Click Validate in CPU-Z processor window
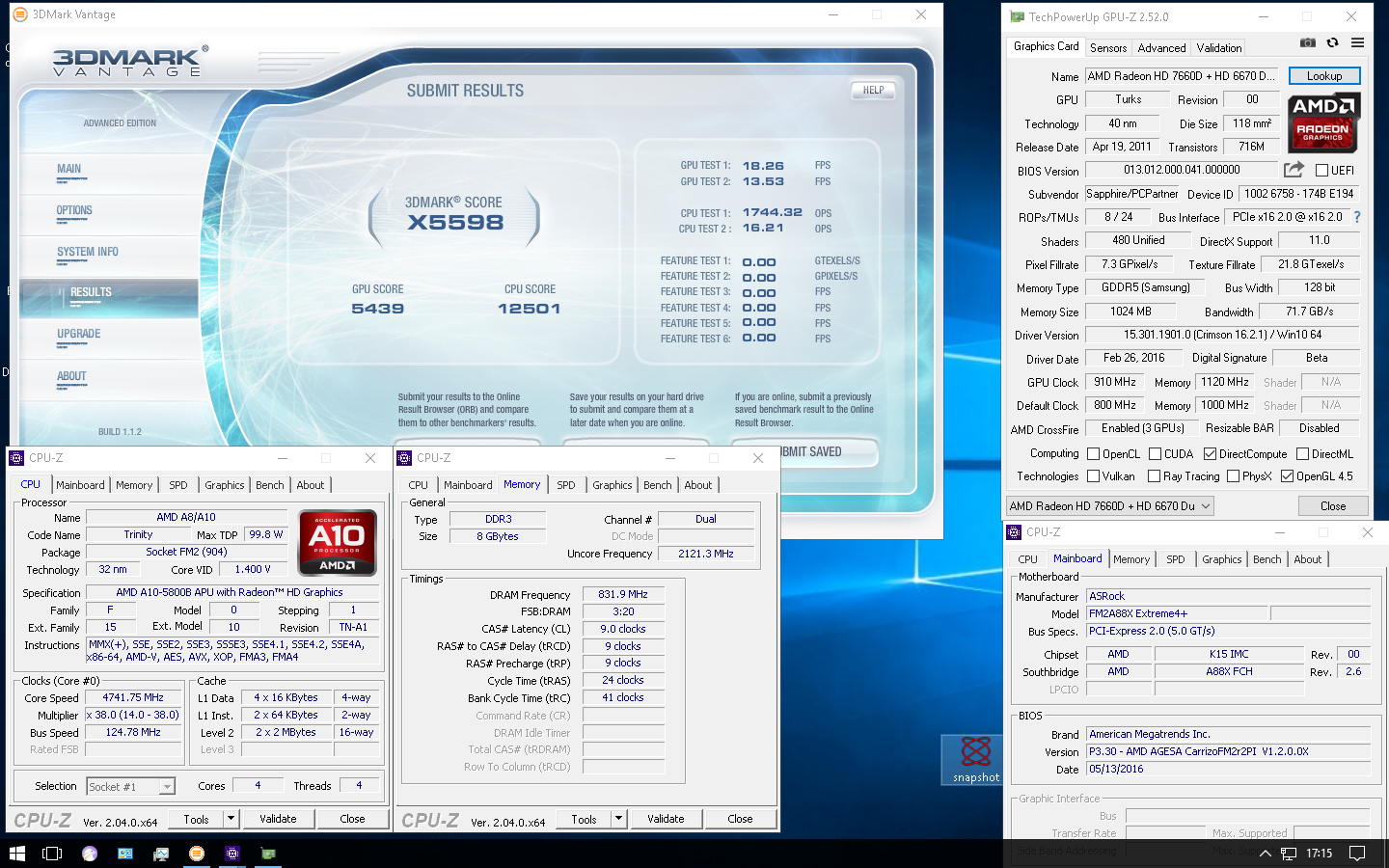1389x868 pixels. click(278, 819)
